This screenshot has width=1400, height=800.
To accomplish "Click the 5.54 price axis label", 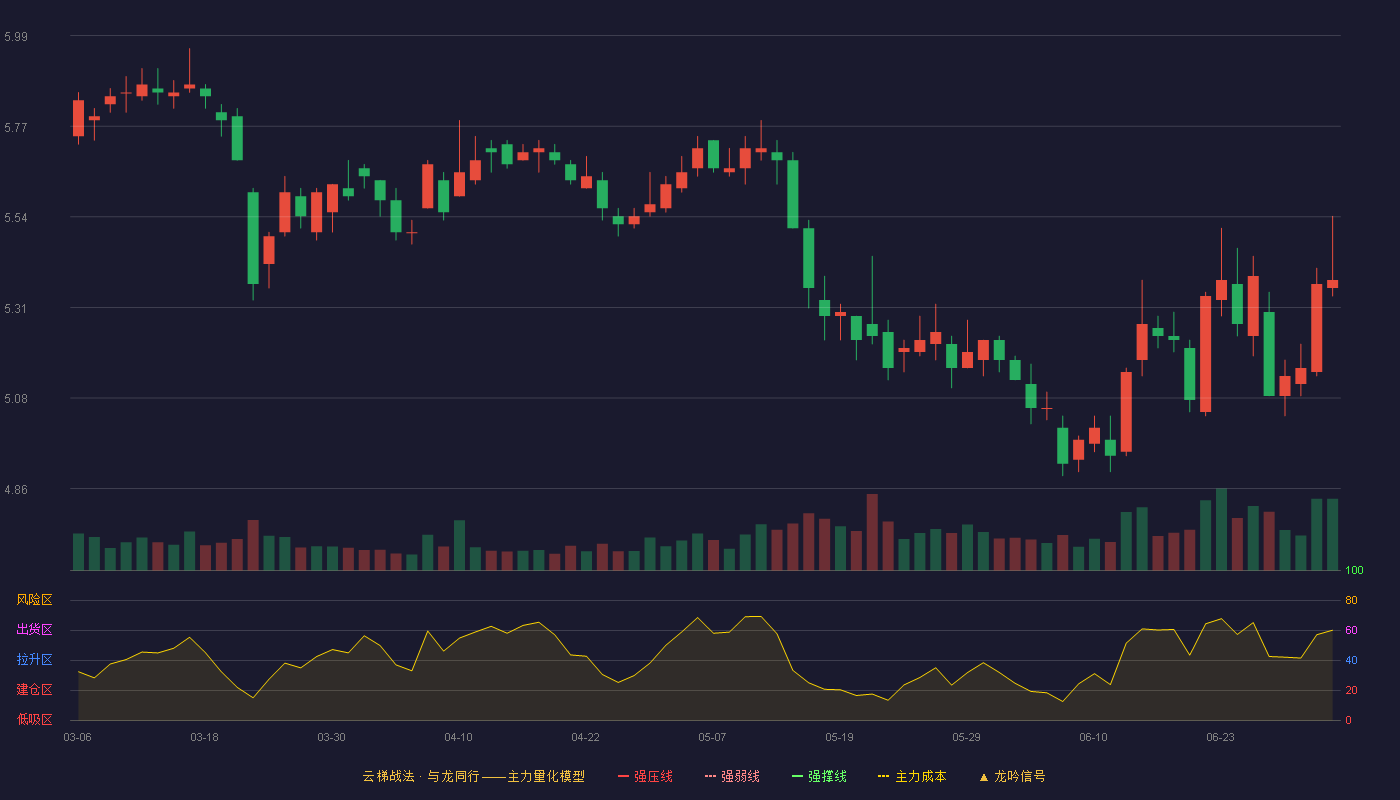I will (16, 218).
